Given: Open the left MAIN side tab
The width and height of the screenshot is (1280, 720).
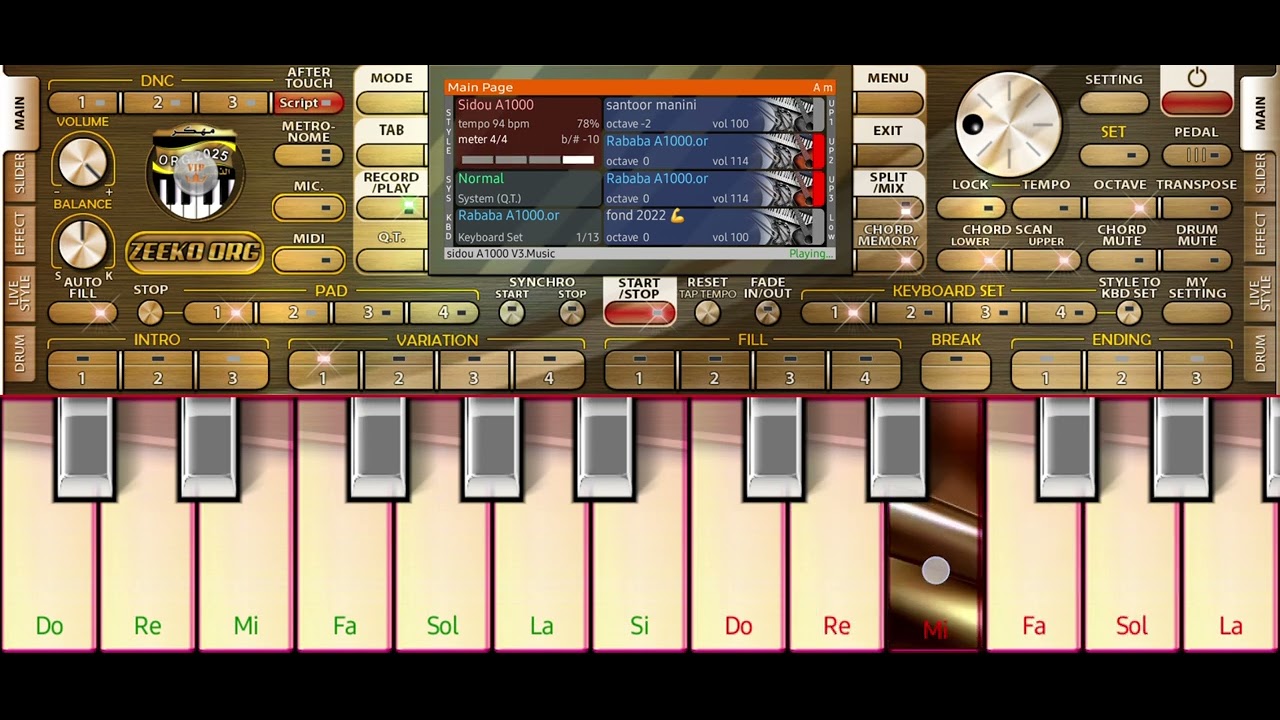Looking at the screenshot, I should pyautogui.click(x=19, y=112).
